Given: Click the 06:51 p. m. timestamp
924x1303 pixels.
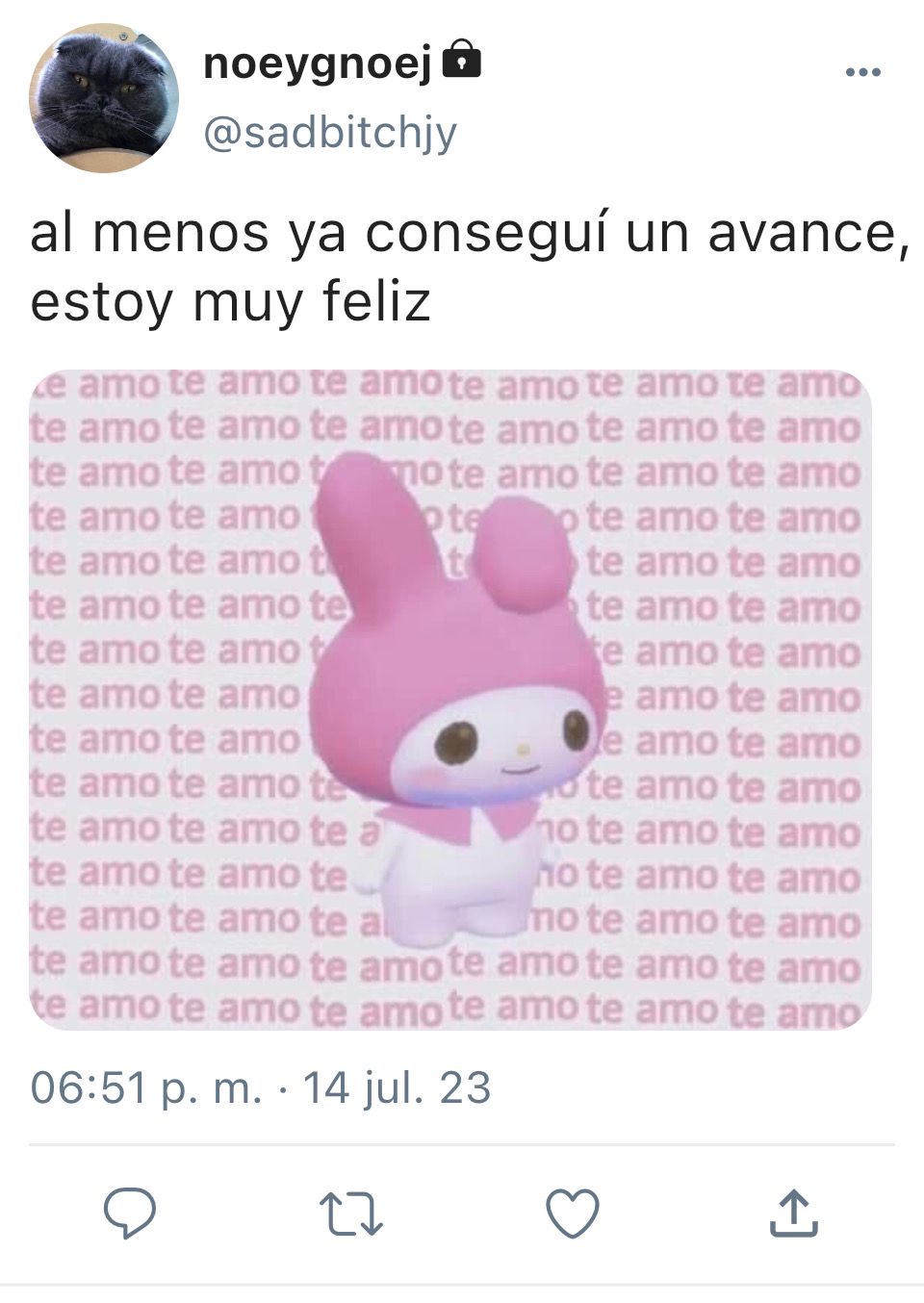Looking at the screenshot, I should click(x=145, y=1088).
